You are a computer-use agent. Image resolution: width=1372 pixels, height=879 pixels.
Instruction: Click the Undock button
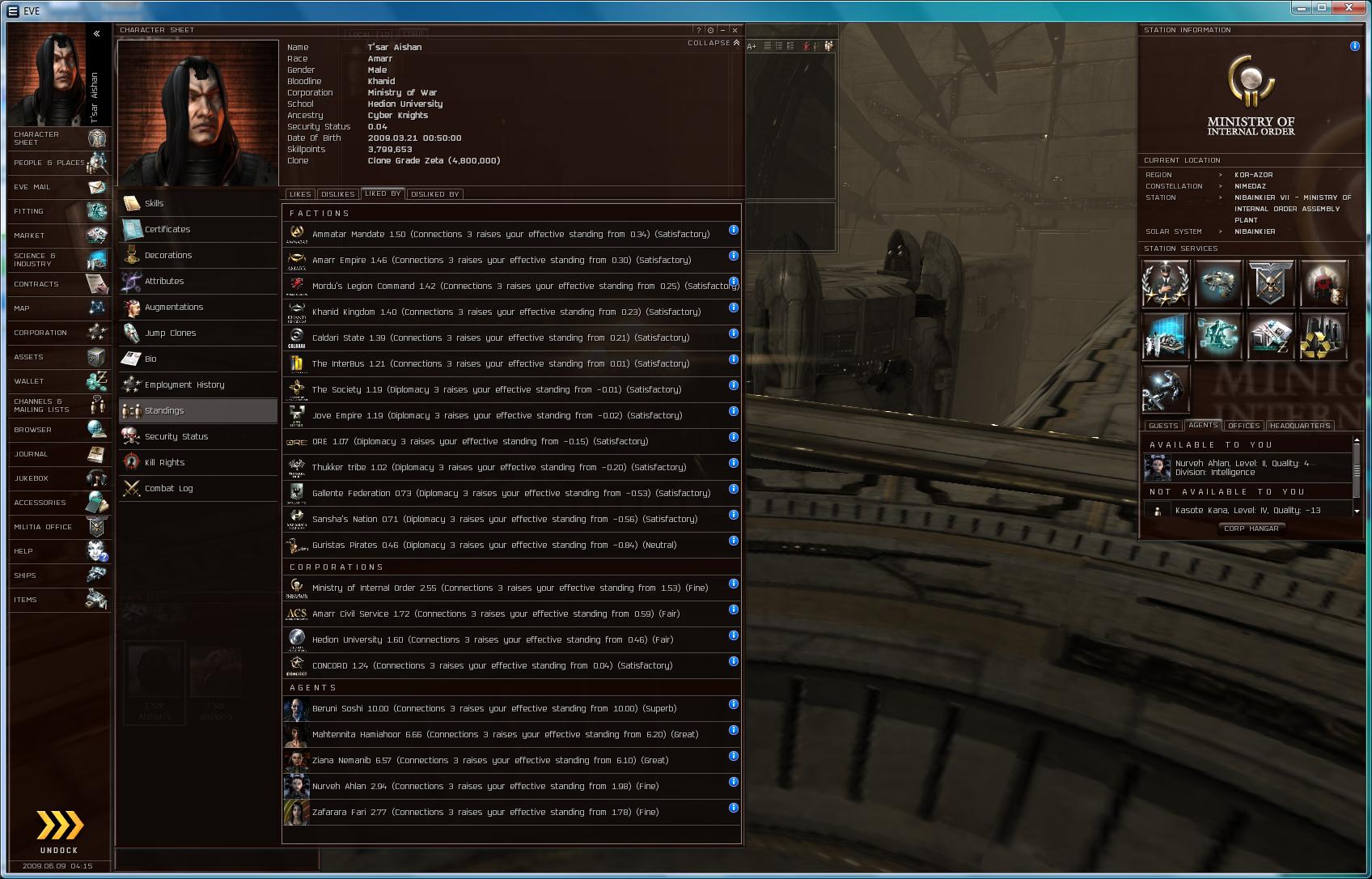59,830
